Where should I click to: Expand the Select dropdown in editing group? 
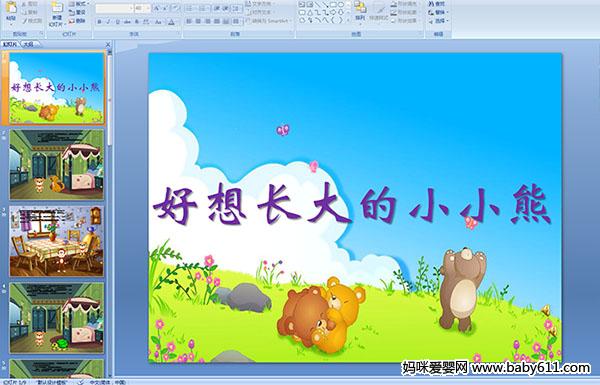click(x=438, y=21)
